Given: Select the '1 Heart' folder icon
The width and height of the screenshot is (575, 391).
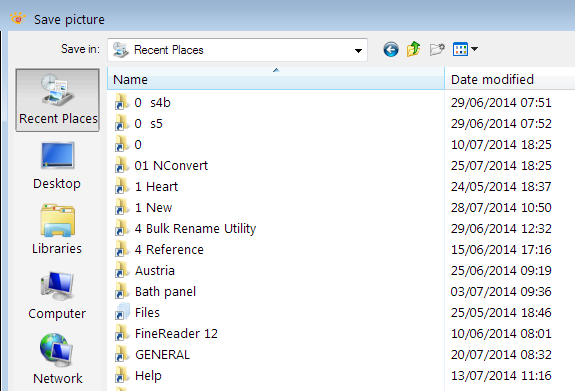Looking at the screenshot, I should pos(121,186).
